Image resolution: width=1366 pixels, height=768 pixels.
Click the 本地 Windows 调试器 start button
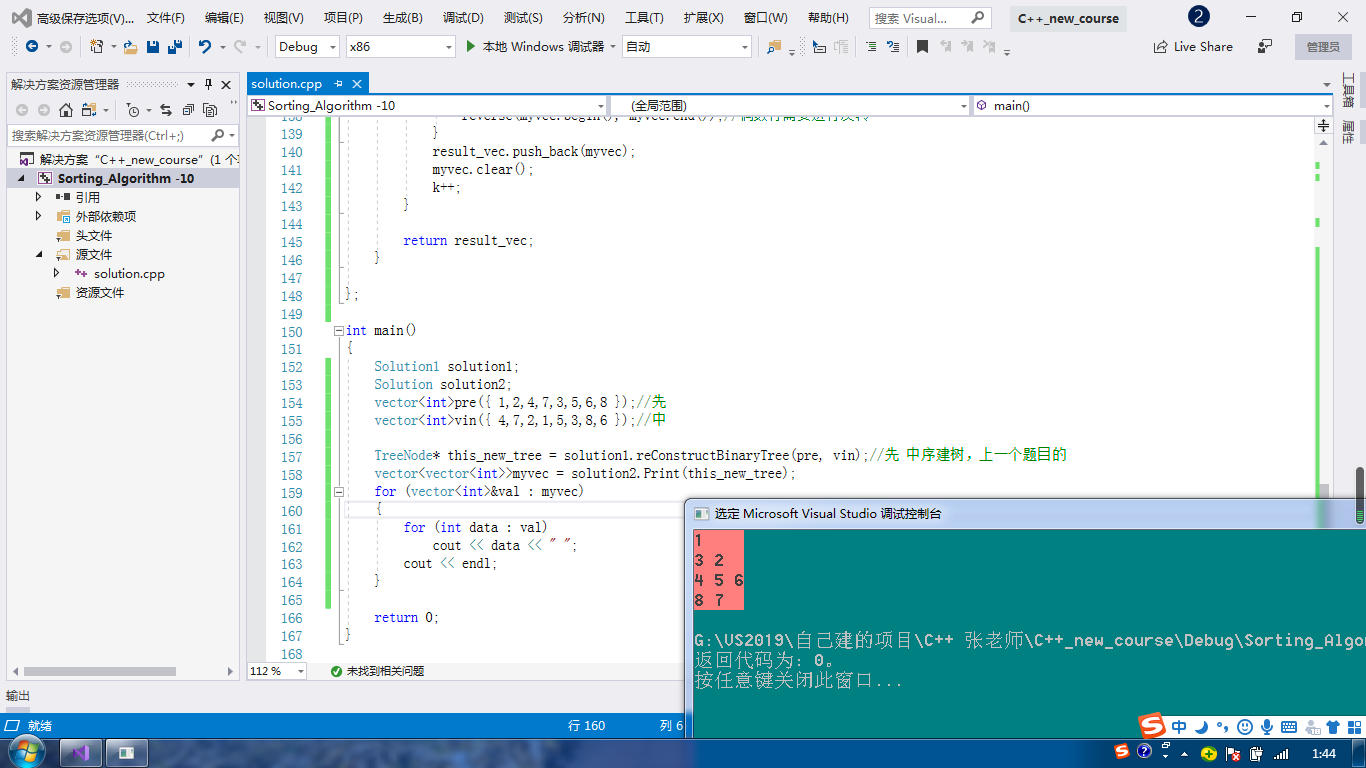pos(534,47)
